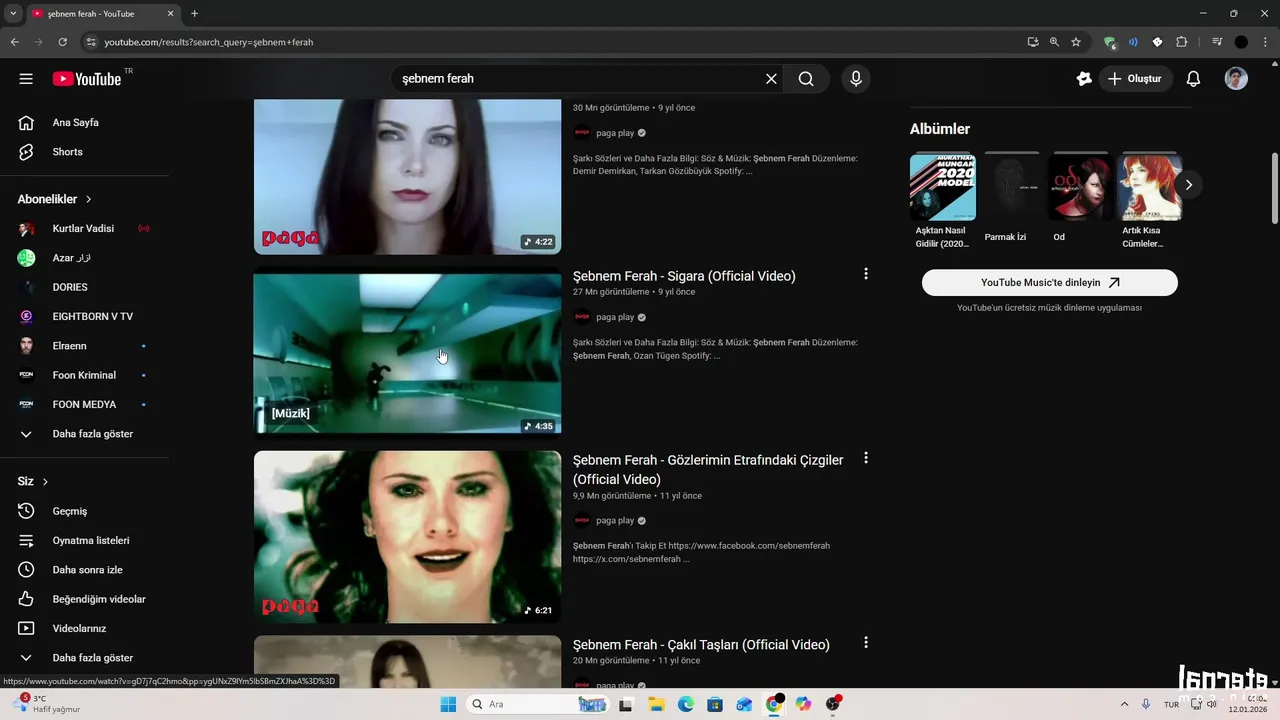The height and width of the screenshot is (720, 1280).
Task: Close the şebnem ferah YouTube tab
Action: (170, 14)
